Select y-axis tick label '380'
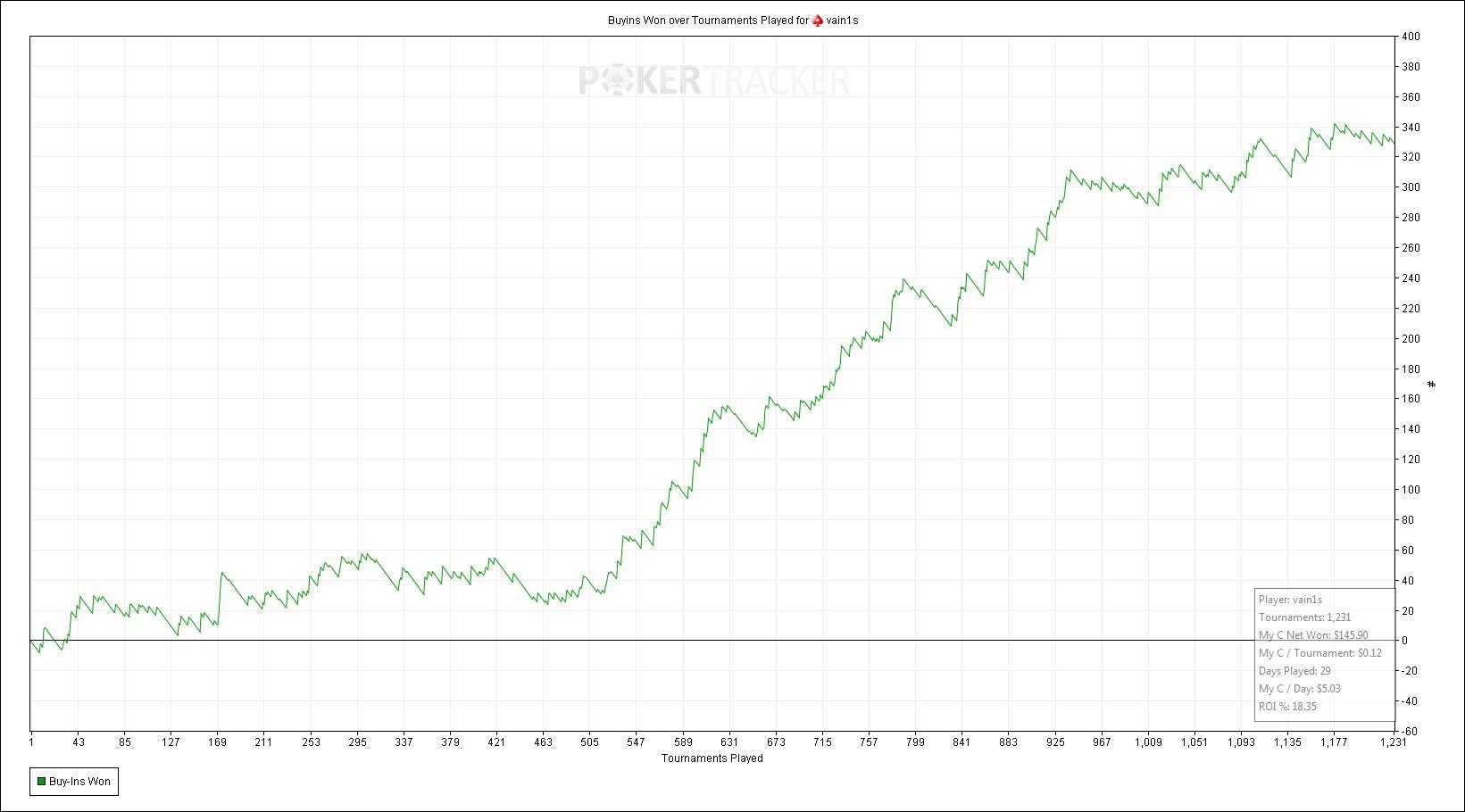Image resolution: width=1465 pixels, height=812 pixels. (x=1411, y=67)
